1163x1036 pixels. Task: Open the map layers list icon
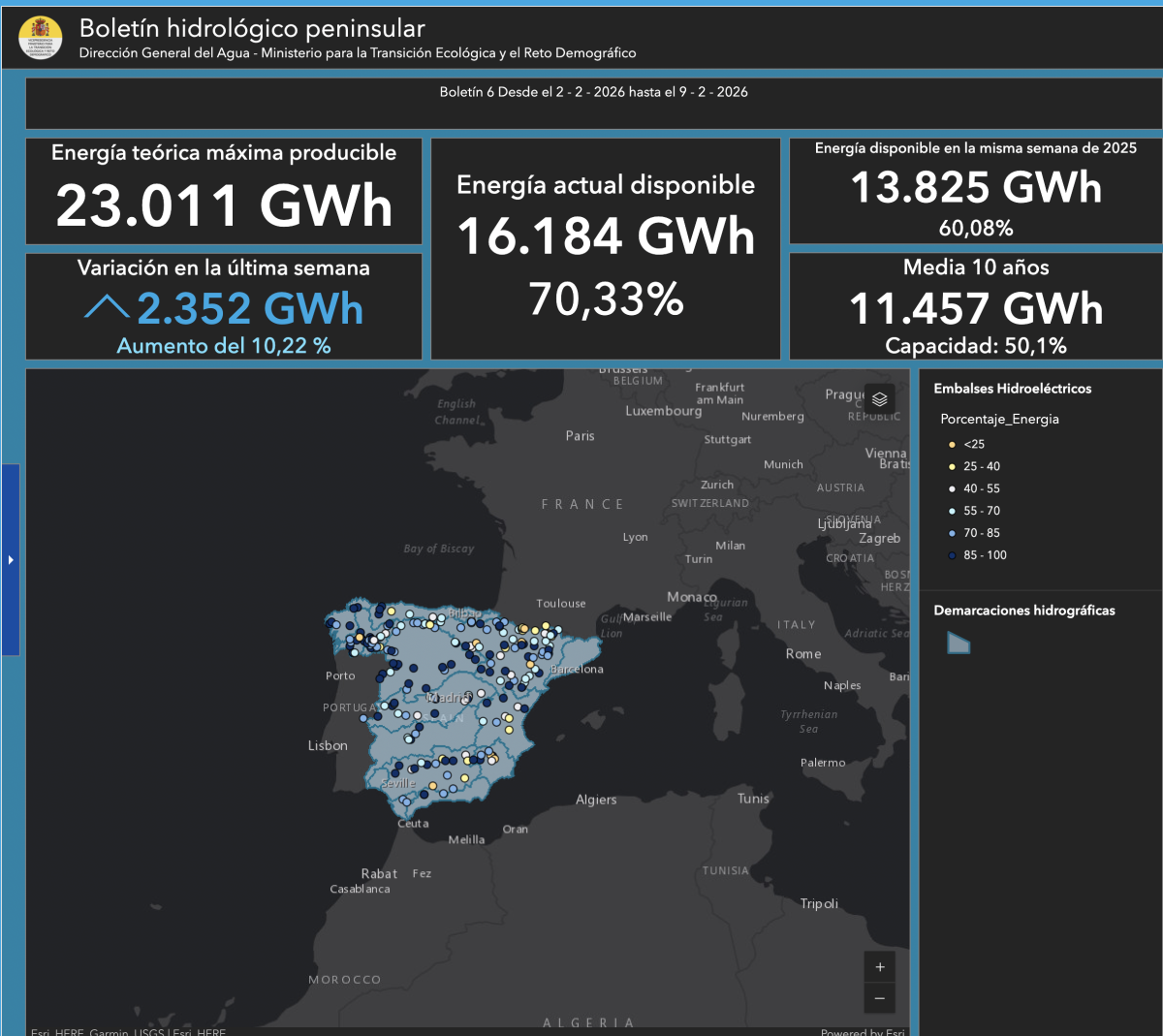[x=879, y=399]
